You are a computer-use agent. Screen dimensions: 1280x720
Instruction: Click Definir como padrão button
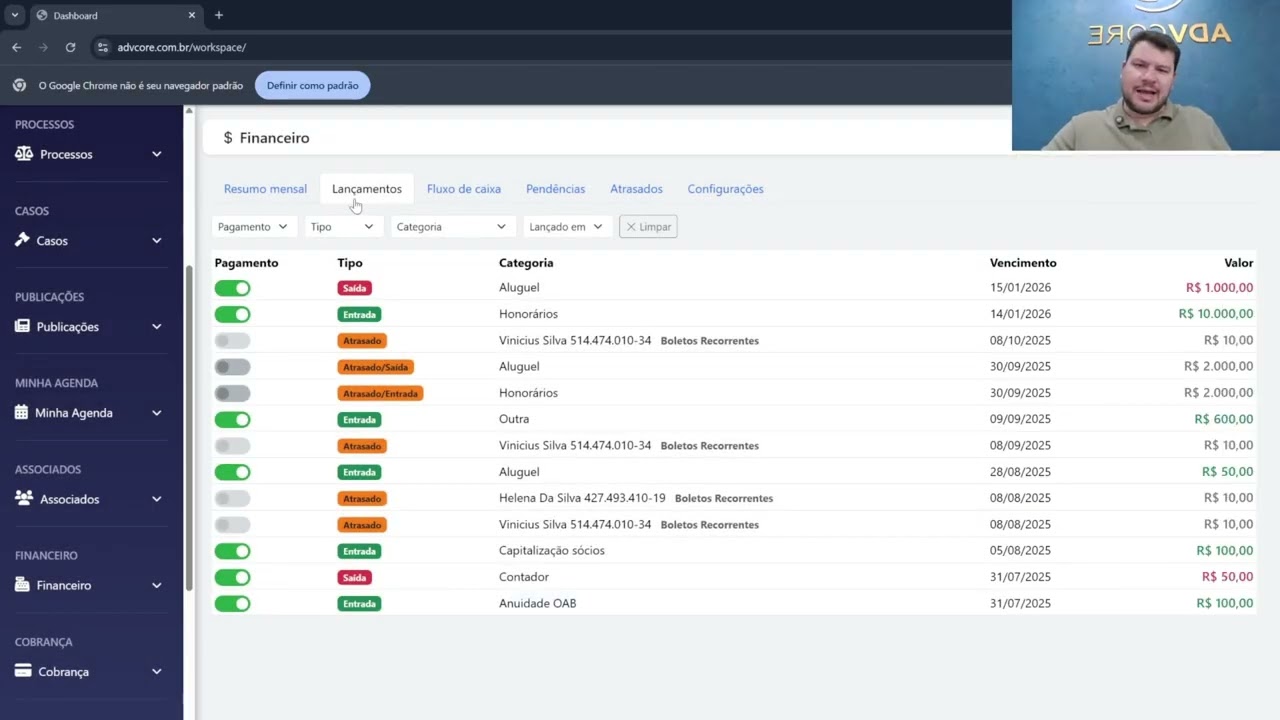point(312,85)
